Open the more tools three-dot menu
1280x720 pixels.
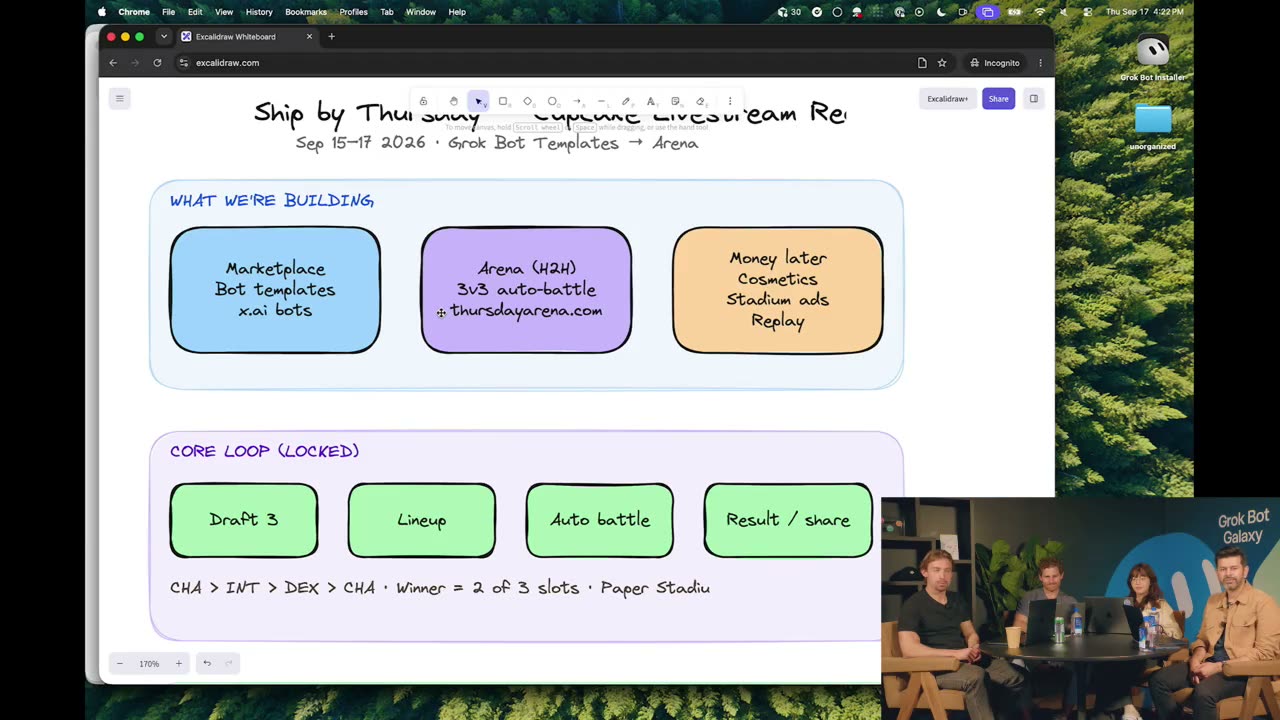pyautogui.click(x=730, y=101)
